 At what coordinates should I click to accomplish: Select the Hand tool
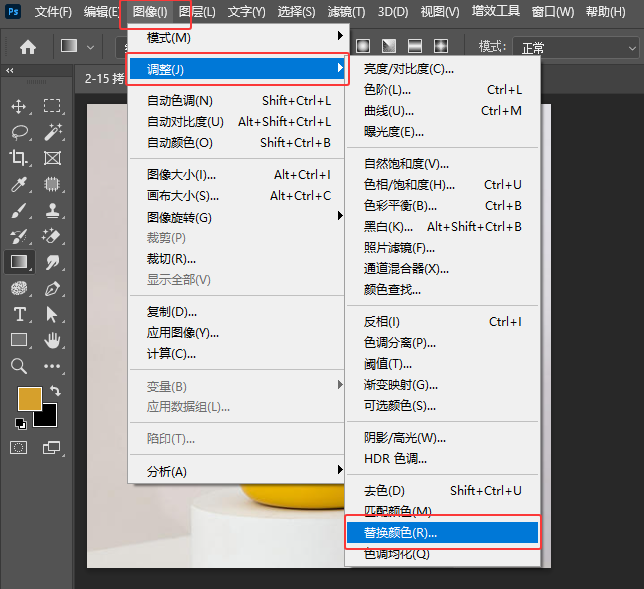tap(53, 341)
